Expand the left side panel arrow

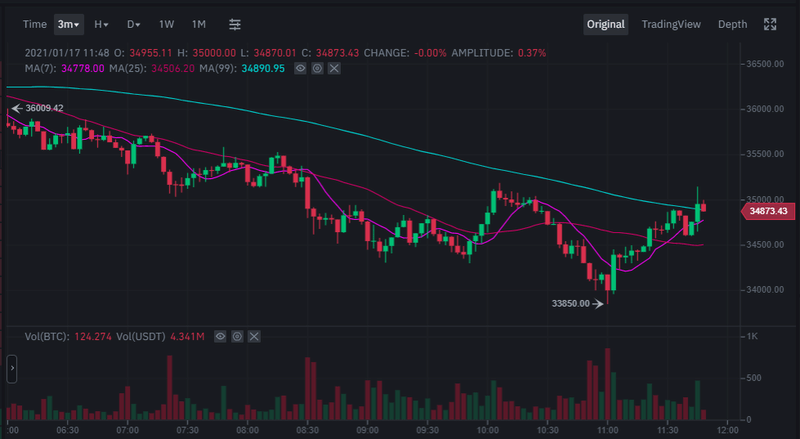[11, 368]
